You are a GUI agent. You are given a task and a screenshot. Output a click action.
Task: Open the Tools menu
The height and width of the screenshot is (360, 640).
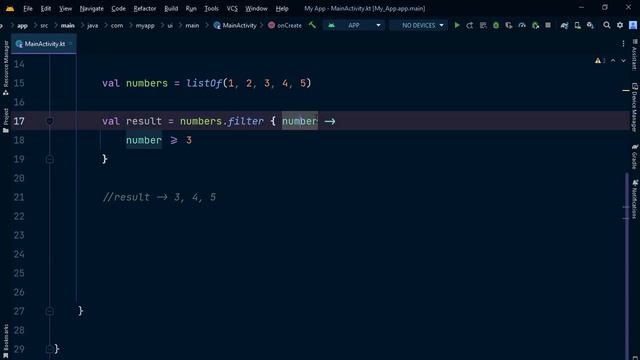pyautogui.click(x=211, y=9)
